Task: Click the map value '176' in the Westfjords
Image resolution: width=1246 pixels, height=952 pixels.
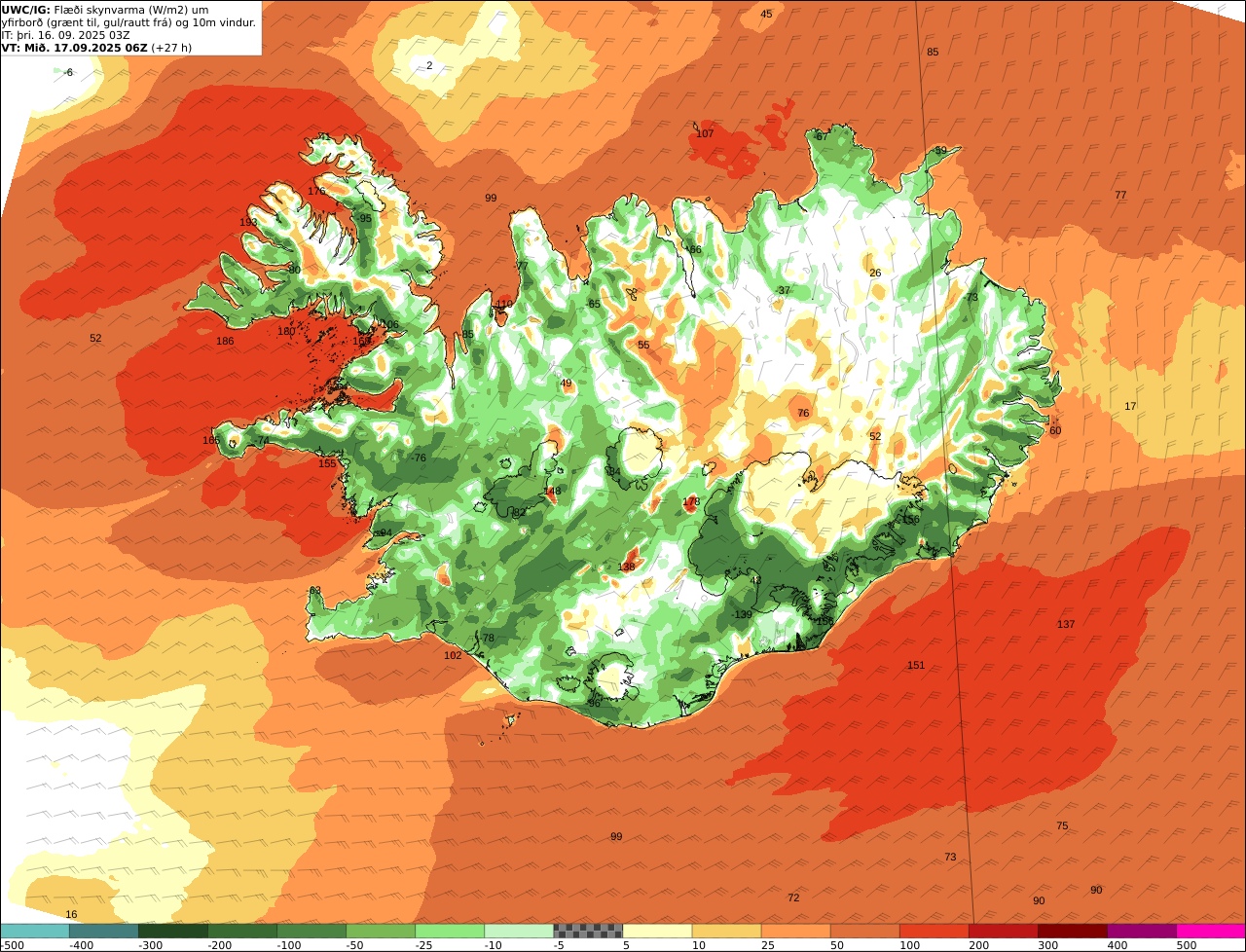Action: point(316,191)
